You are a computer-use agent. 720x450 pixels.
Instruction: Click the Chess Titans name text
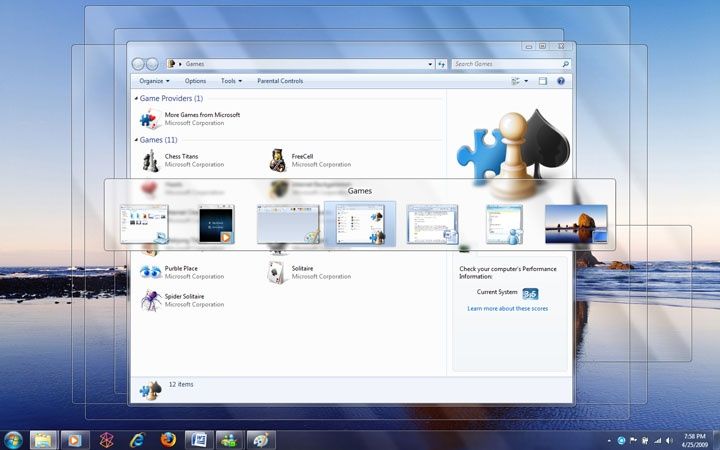(181, 157)
